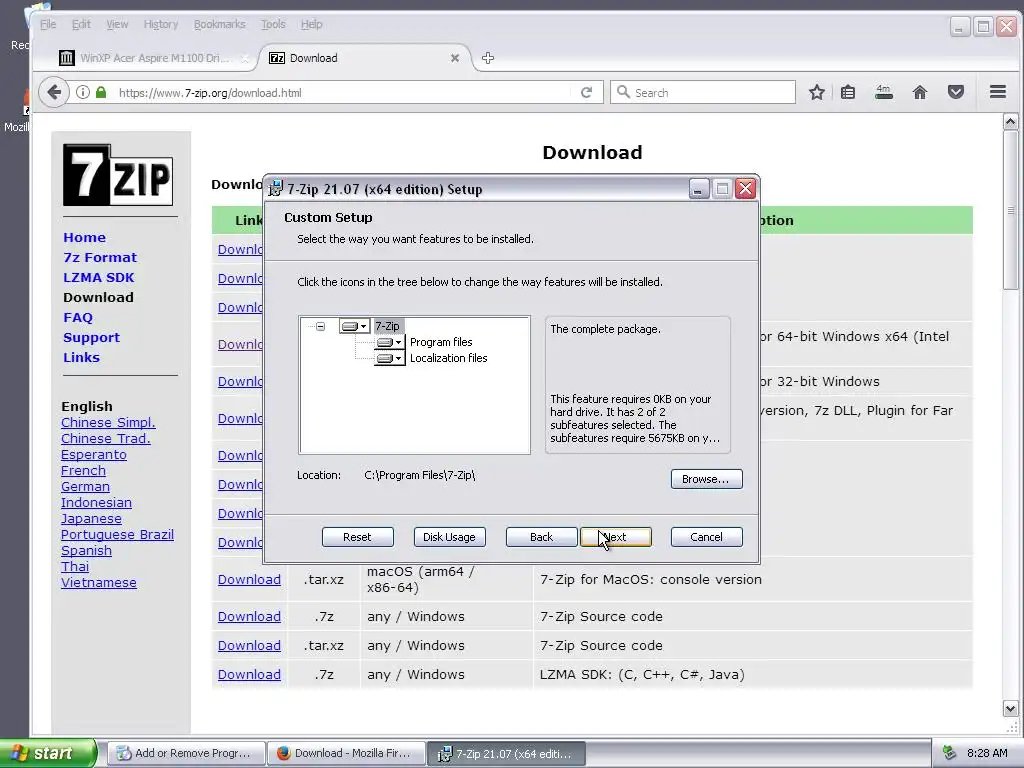Switch site language to French
Viewport: 1024px width, 768px height.
[x=83, y=470]
